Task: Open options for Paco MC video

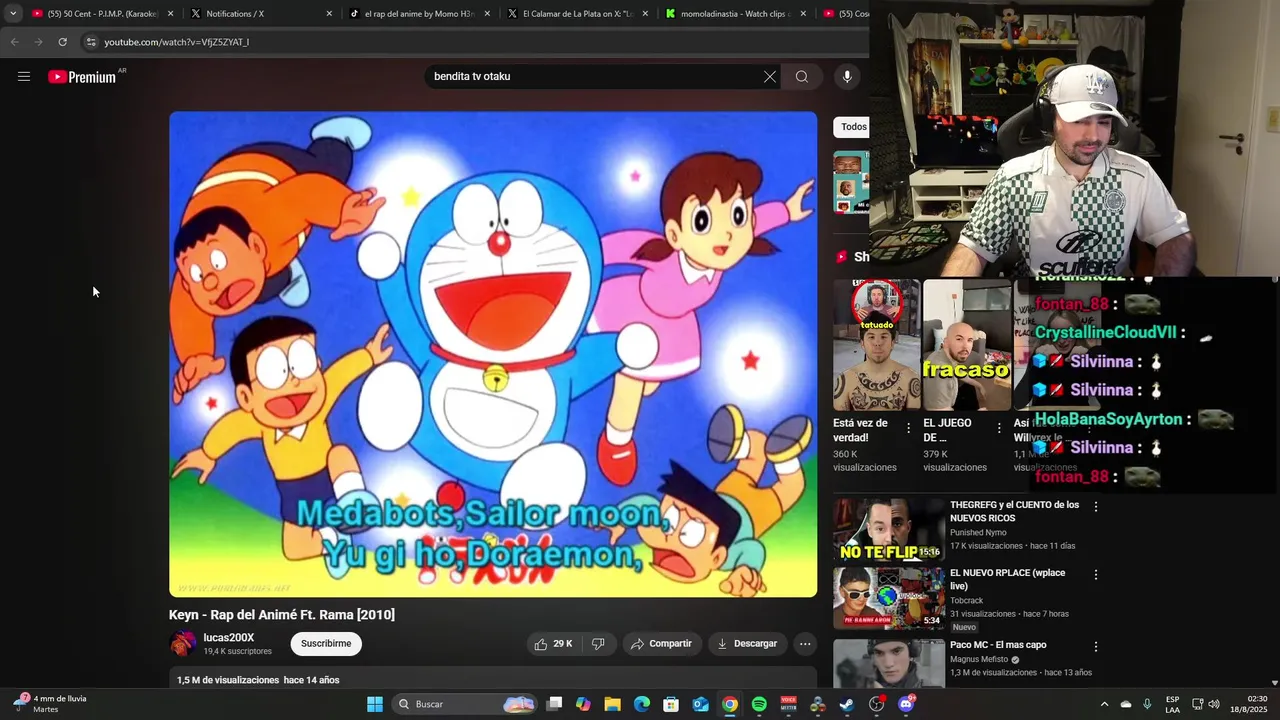Action: (1096, 647)
